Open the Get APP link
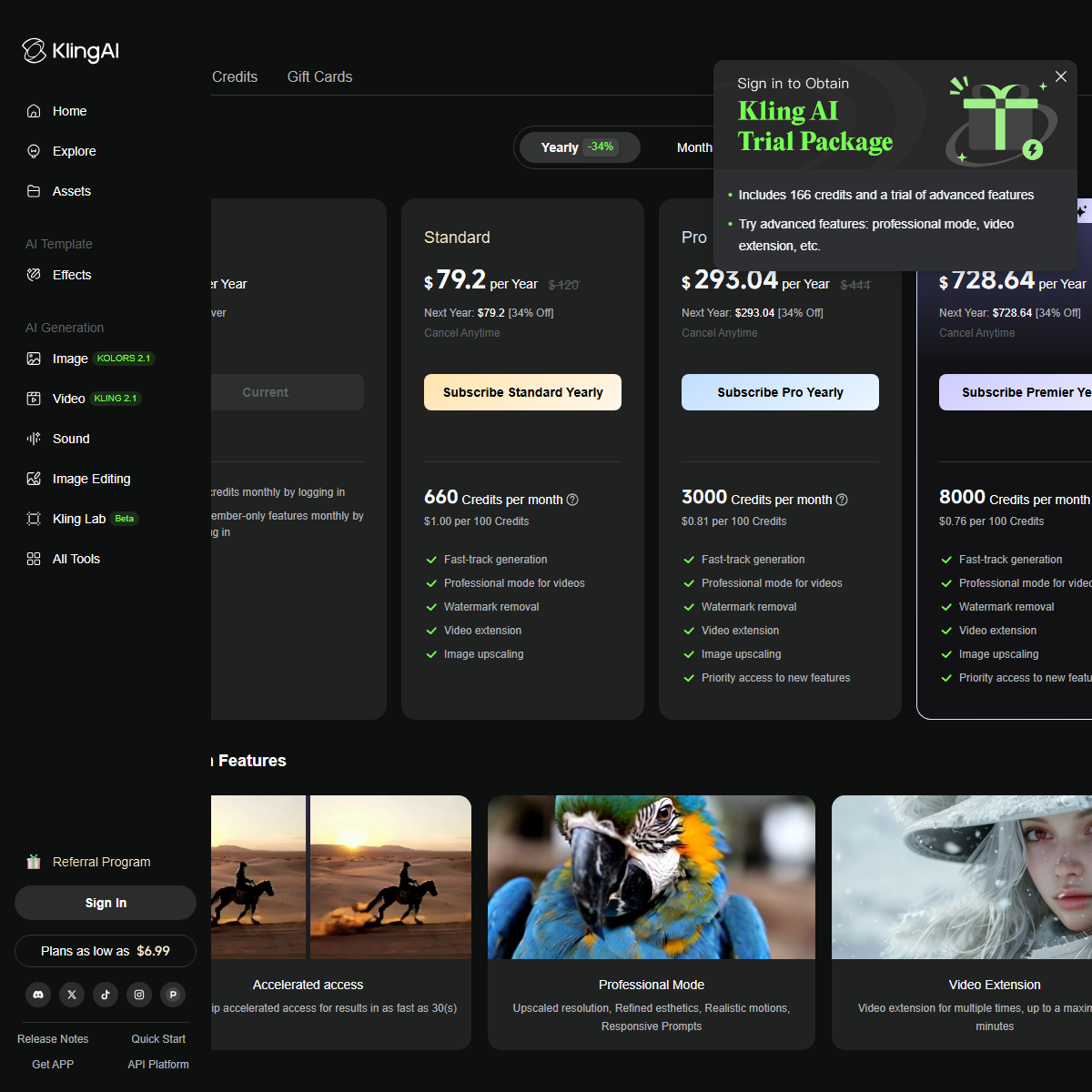This screenshot has width=1092, height=1092. coord(53,1065)
